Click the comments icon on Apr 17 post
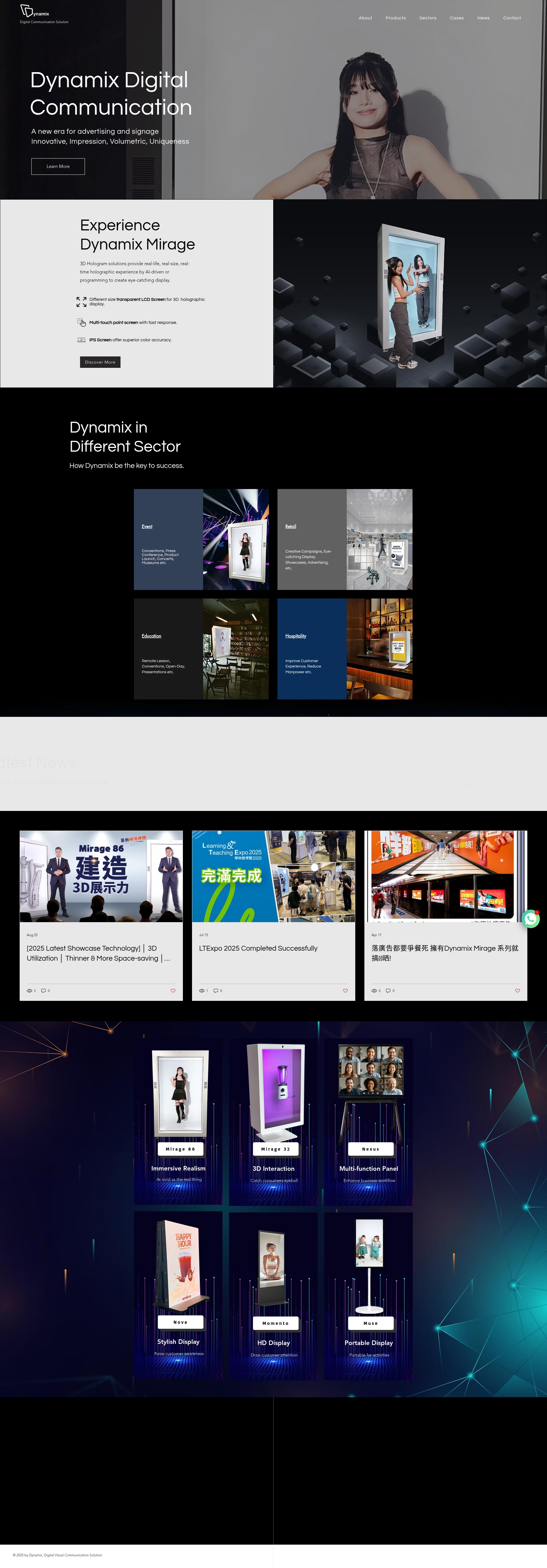 click(x=388, y=990)
